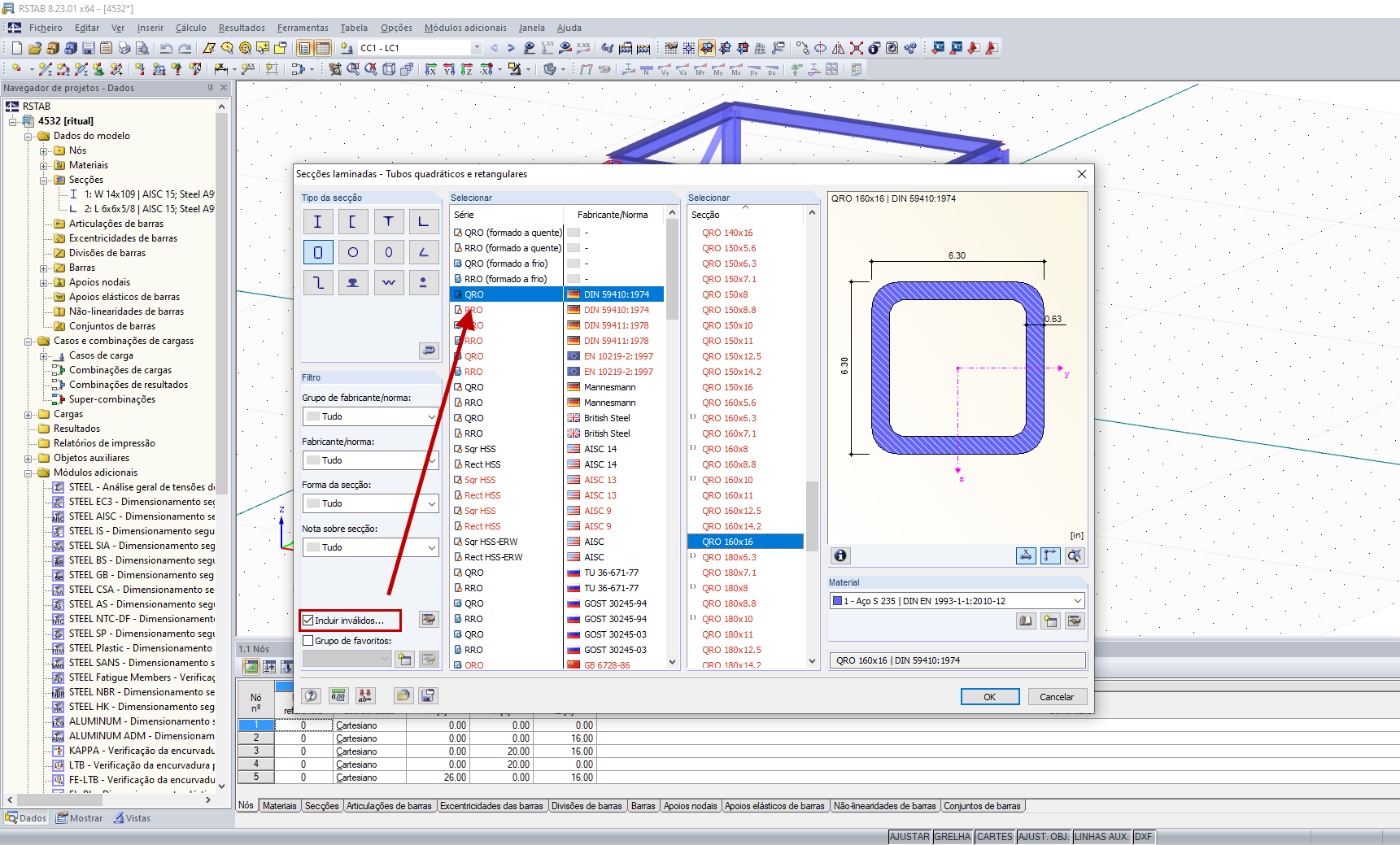Toggle GRELHA grid in the status bar
The image size is (1400, 845).
[953, 837]
